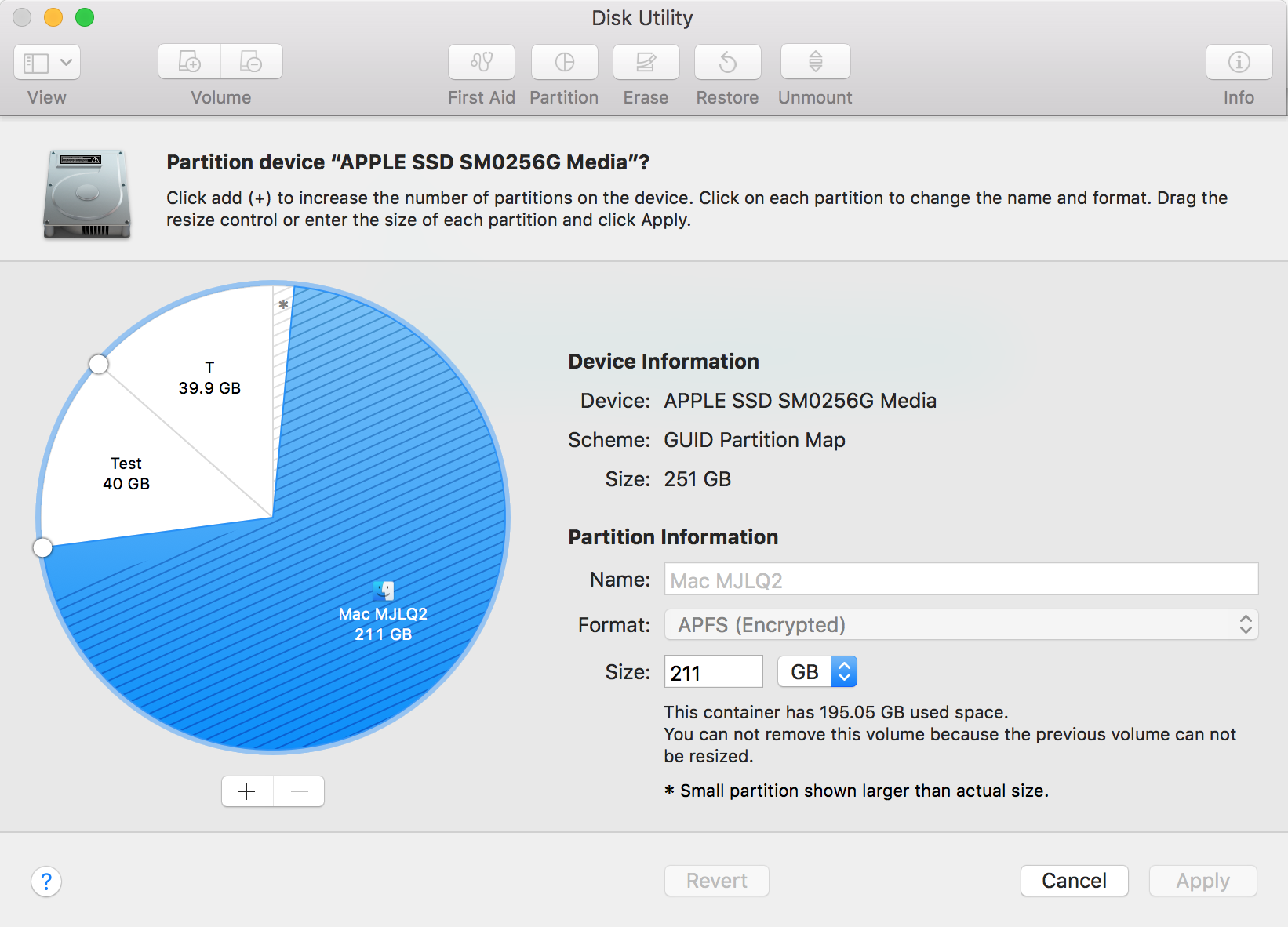Grab the resize handle between T and Test

pos(99,364)
